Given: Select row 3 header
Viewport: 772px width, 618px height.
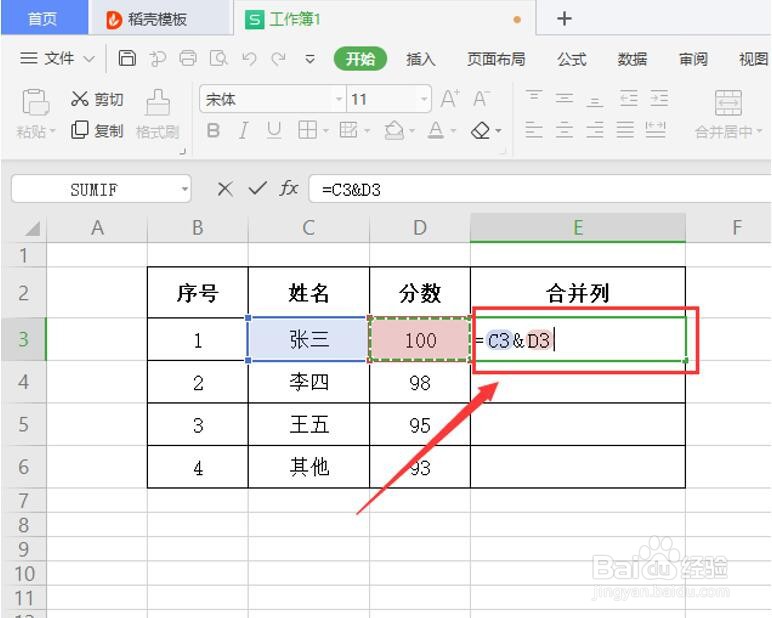Looking at the screenshot, I should click(x=23, y=339).
